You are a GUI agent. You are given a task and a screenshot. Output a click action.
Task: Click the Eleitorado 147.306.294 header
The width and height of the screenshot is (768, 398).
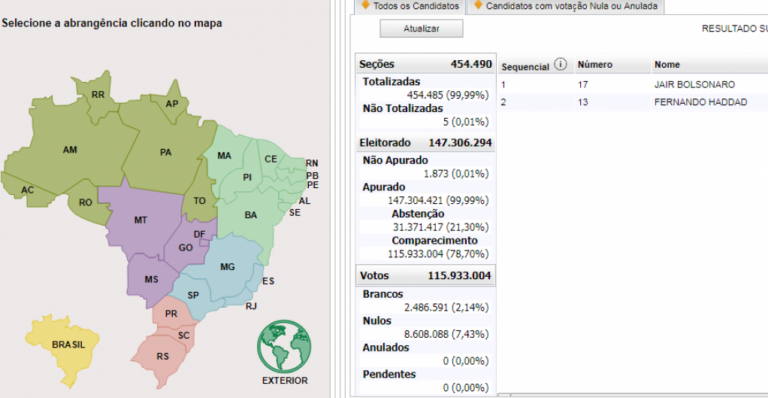tap(426, 143)
